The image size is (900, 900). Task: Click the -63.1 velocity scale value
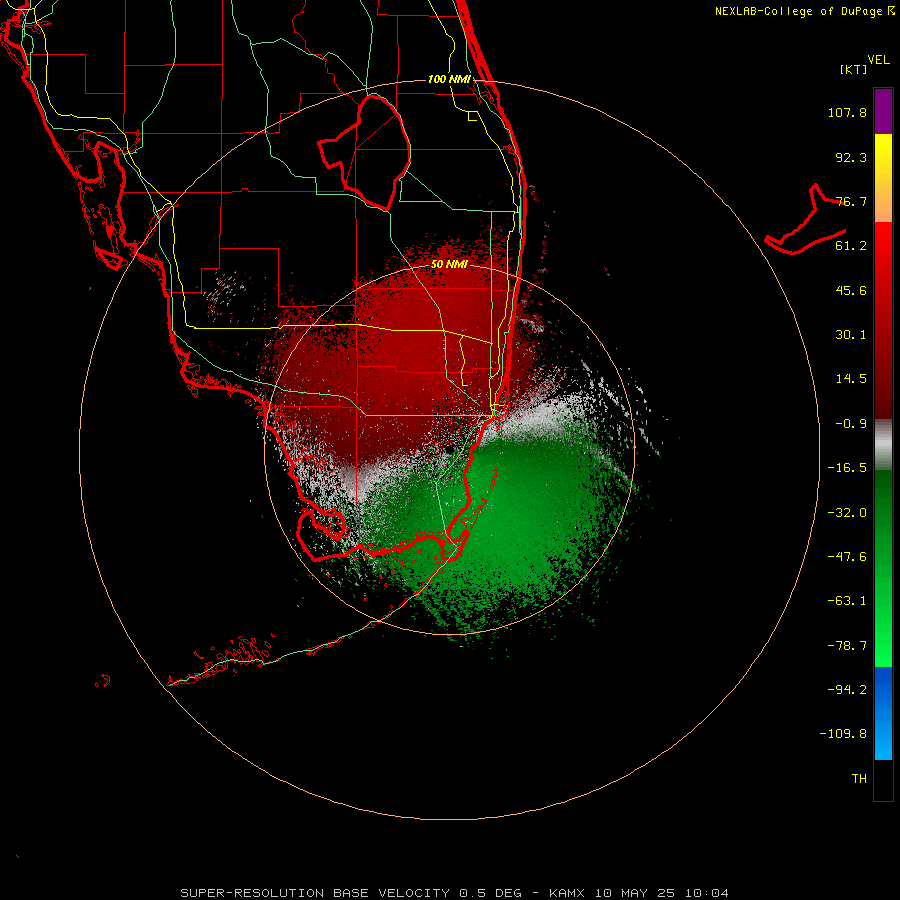(x=847, y=601)
